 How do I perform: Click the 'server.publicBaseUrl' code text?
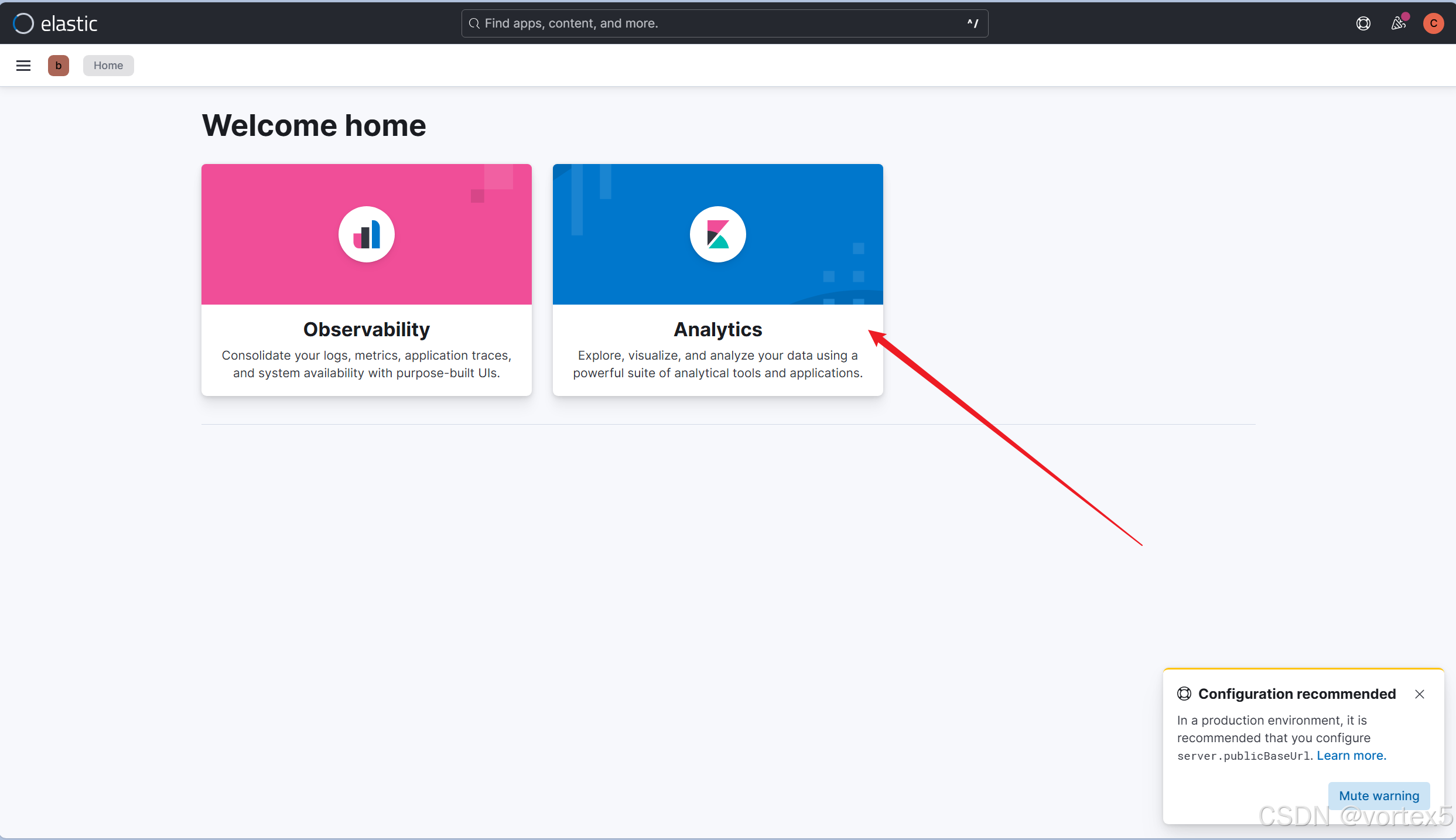(x=1245, y=756)
